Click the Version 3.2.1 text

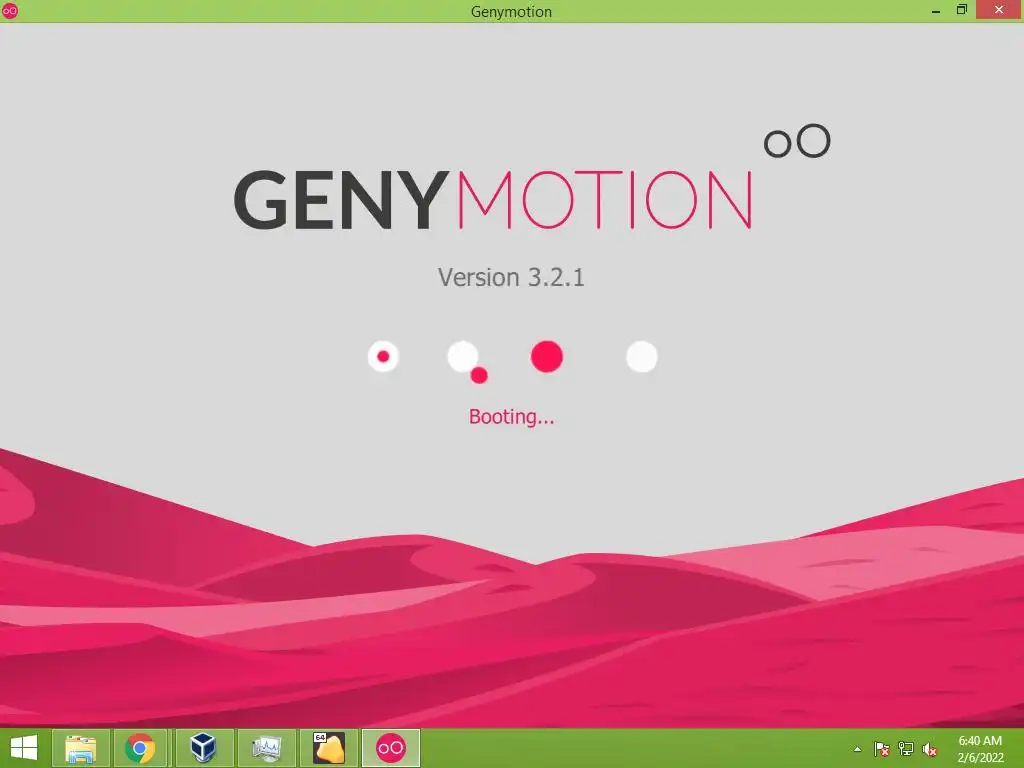point(511,278)
